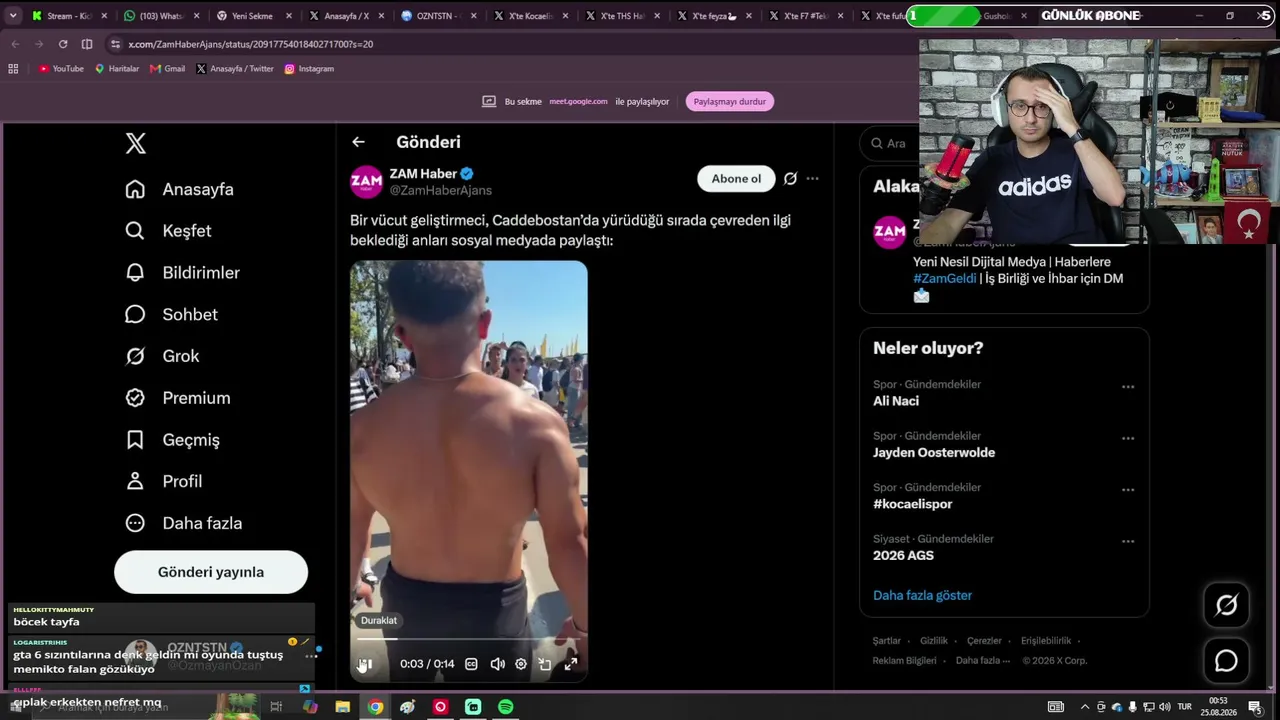Mute the video sound
Viewport: 1280px width, 720px height.
(x=497, y=664)
